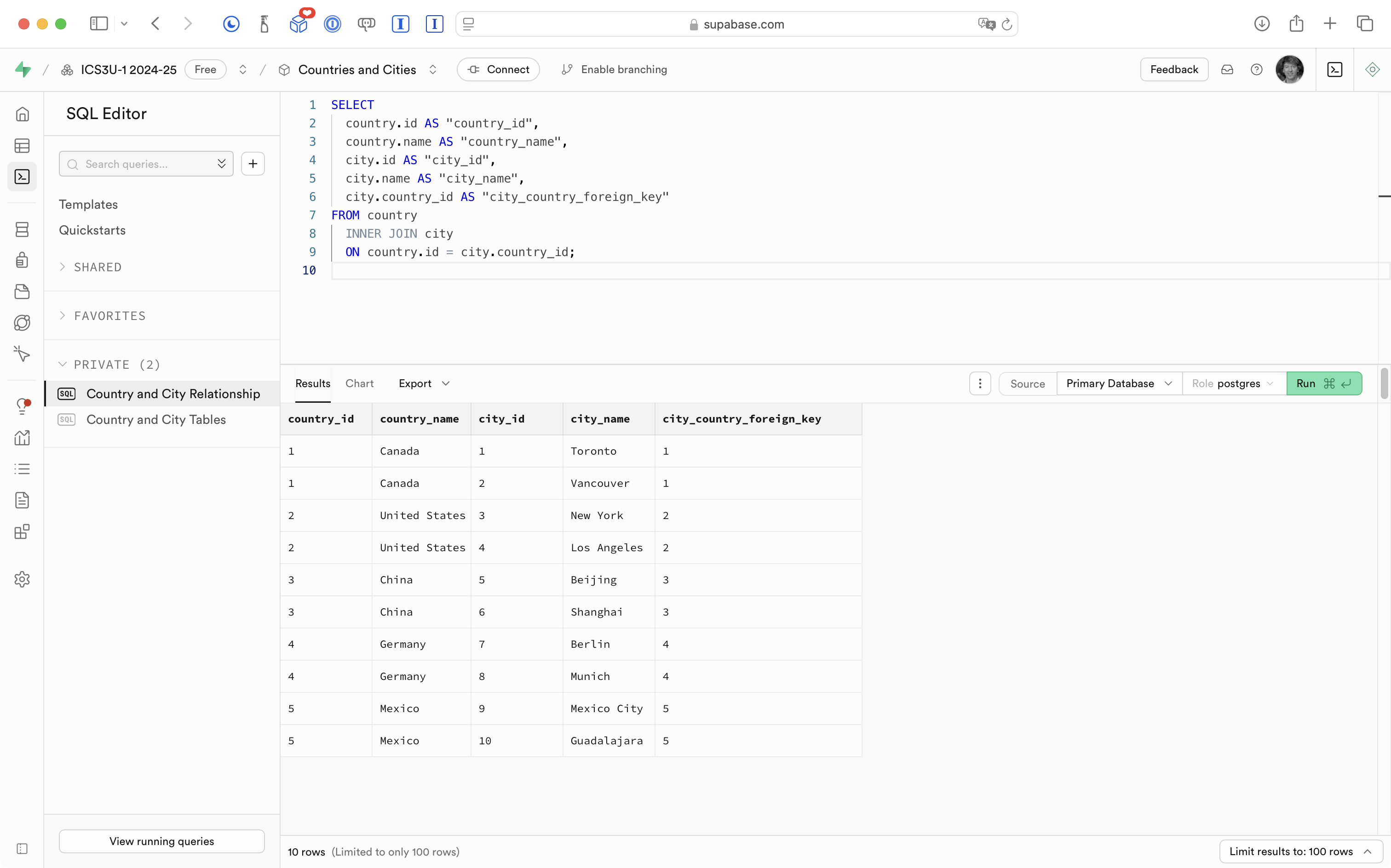Click the Connect button
Viewport: 1391px width, 868px height.
coord(497,69)
